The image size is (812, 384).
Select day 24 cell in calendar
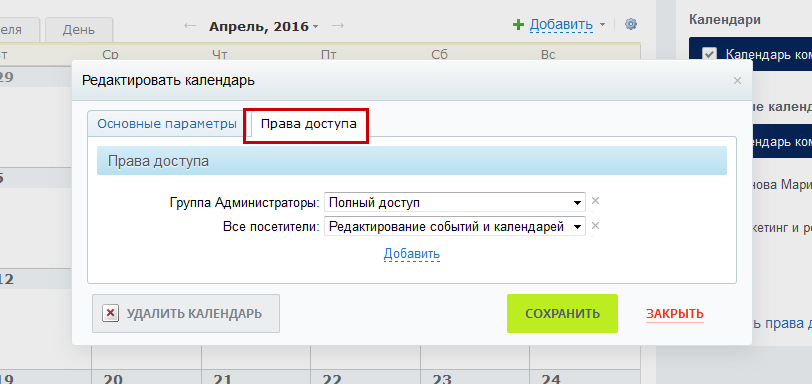click(585, 377)
